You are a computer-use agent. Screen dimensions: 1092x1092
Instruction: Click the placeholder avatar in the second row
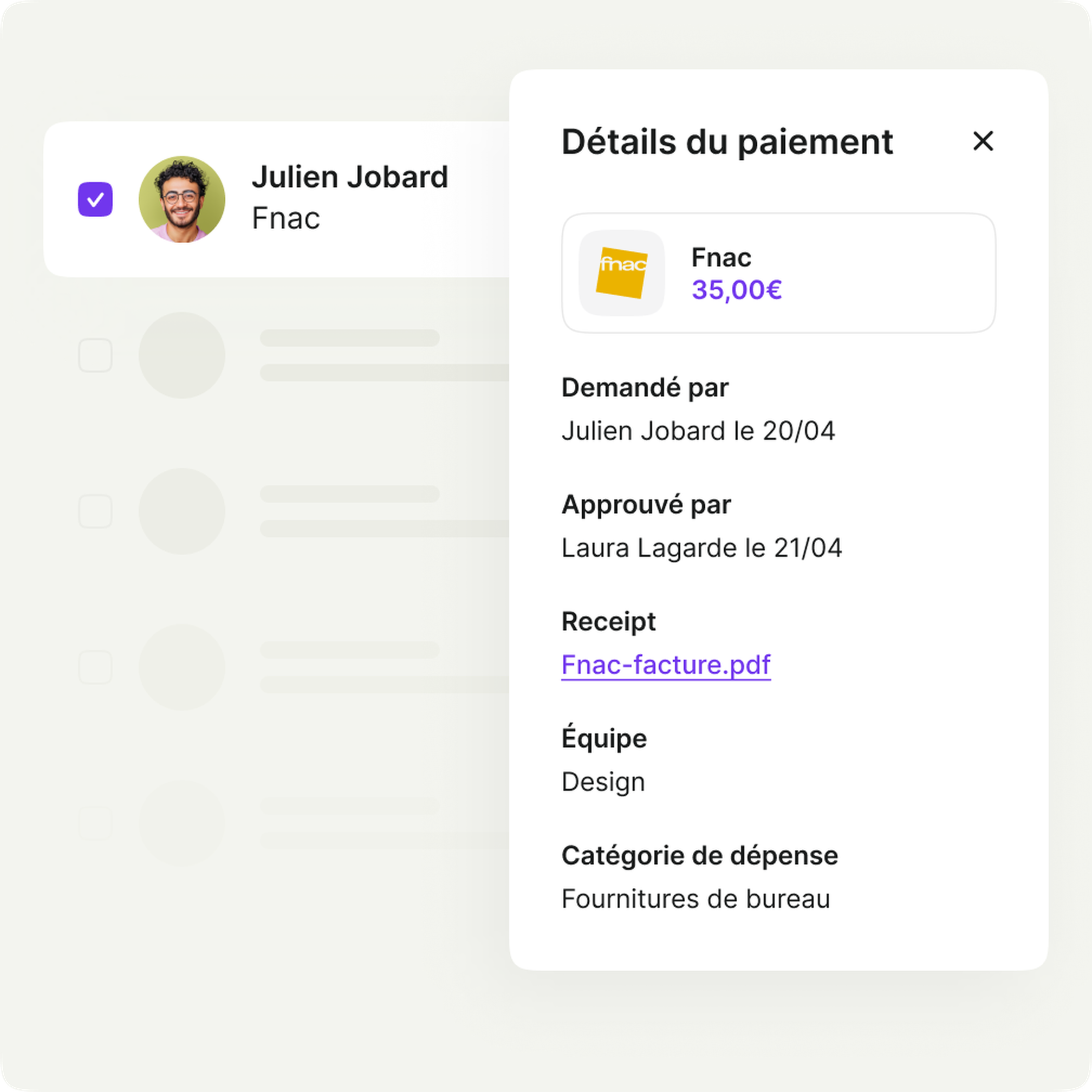pyautogui.click(x=181, y=355)
